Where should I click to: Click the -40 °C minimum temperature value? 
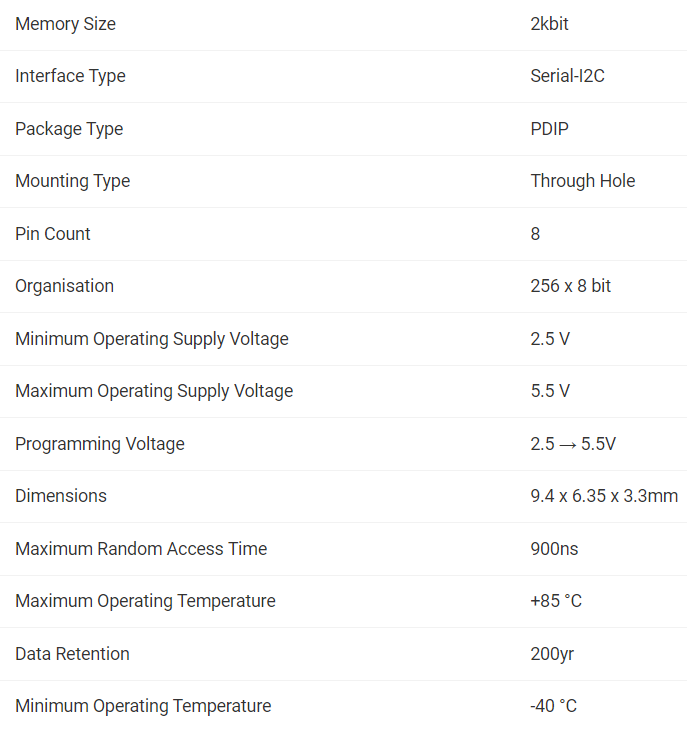coord(554,706)
